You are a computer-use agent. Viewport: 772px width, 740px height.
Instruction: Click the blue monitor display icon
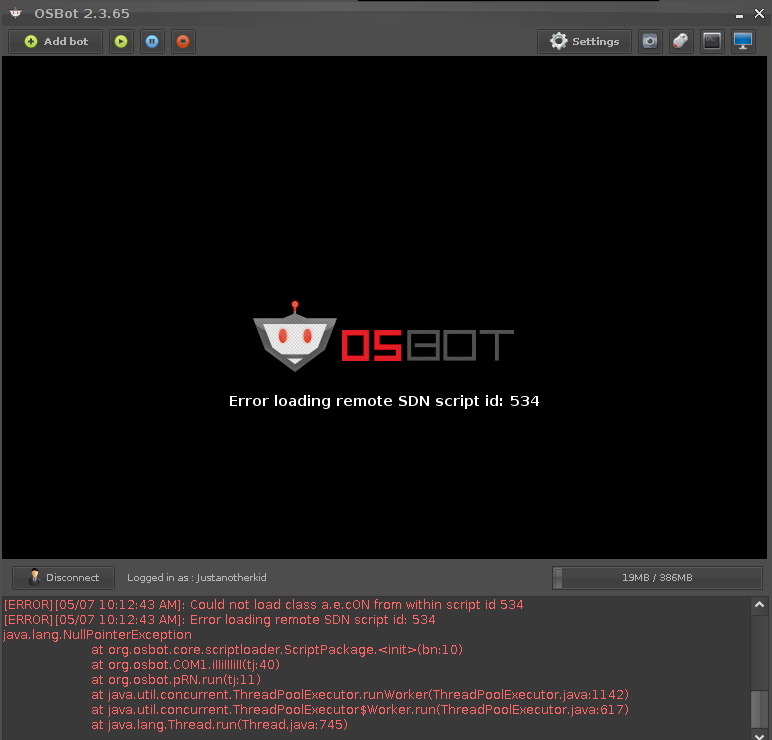[x=743, y=41]
